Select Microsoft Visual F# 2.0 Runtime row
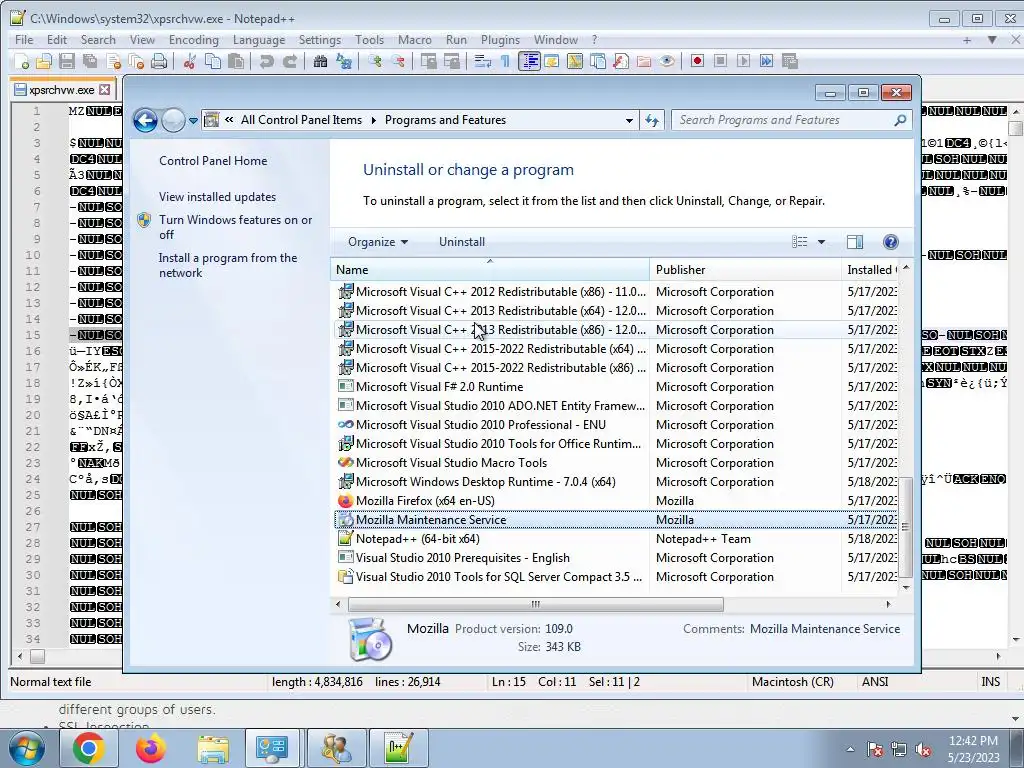This screenshot has width=1024, height=768. 616,387
